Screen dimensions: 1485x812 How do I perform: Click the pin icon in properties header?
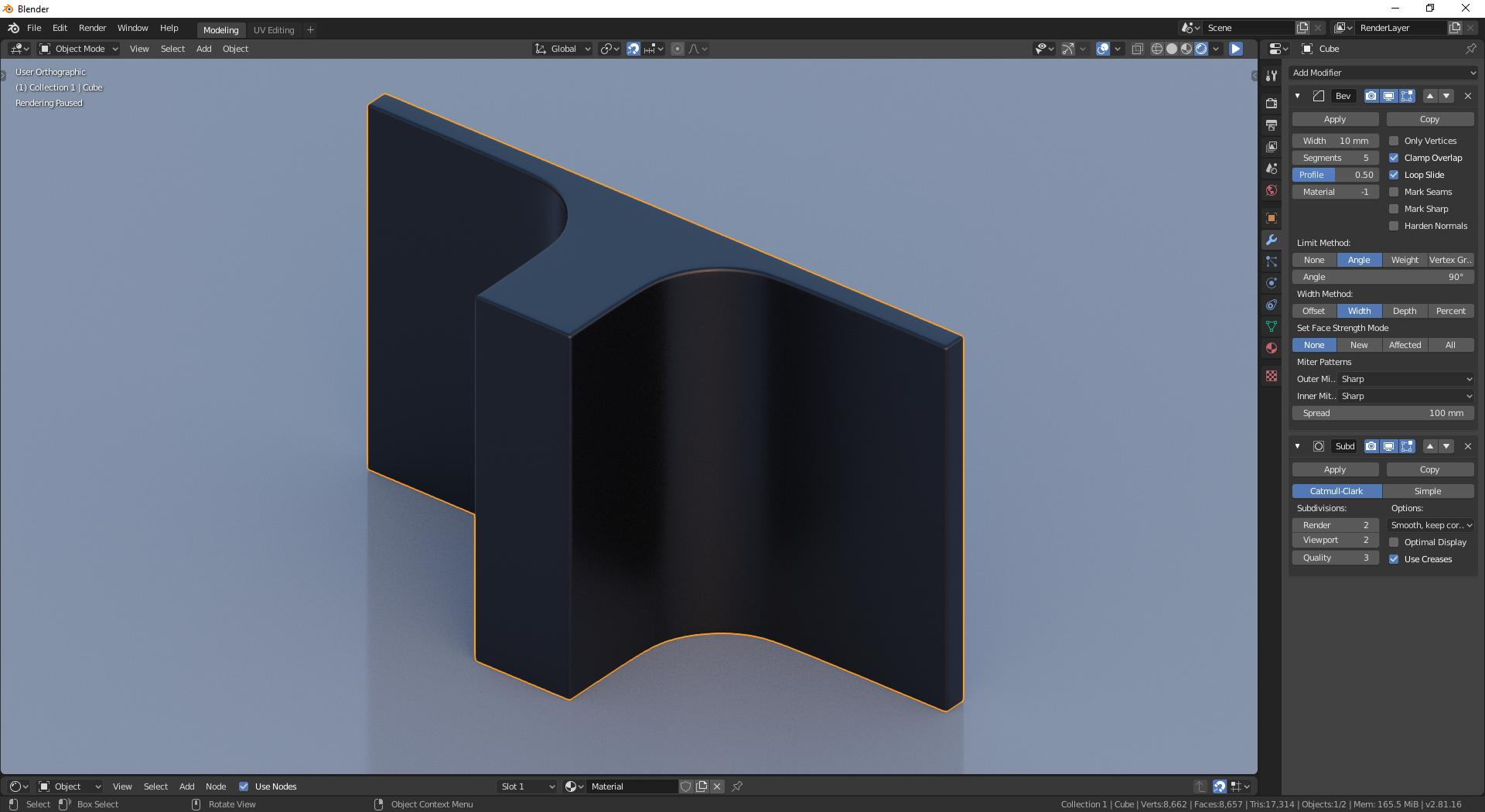1470,49
